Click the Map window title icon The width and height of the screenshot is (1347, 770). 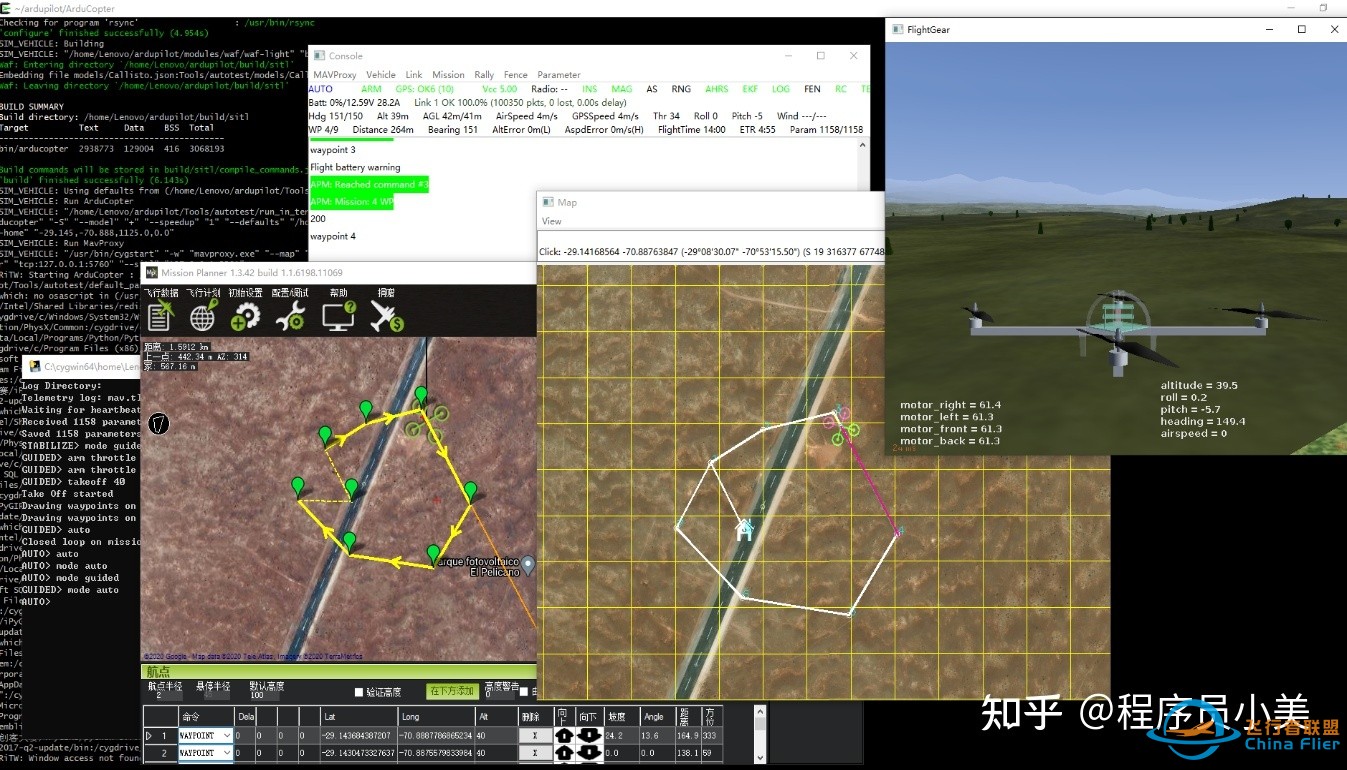pyautogui.click(x=548, y=202)
